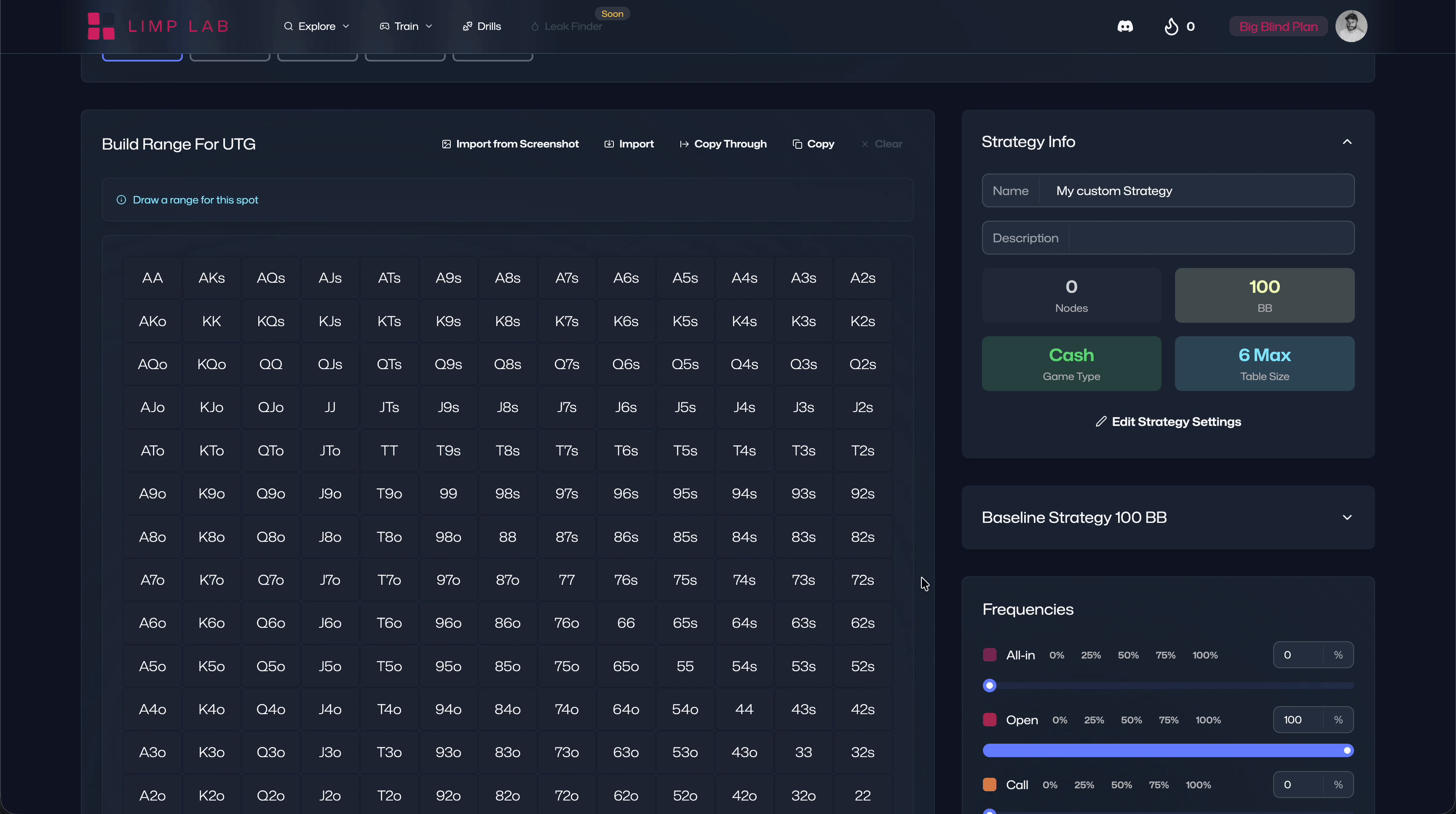Click the flame streak counter icon
The height and width of the screenshot is (814, 1456).
pyautogui.click(x=1171, y=27)
